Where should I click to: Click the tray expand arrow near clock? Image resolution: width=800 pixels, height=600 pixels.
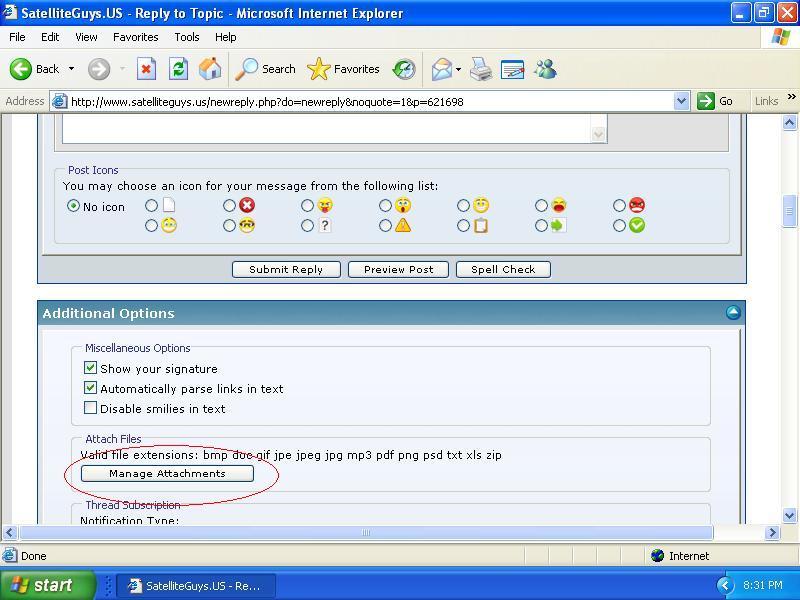point(725,585)
